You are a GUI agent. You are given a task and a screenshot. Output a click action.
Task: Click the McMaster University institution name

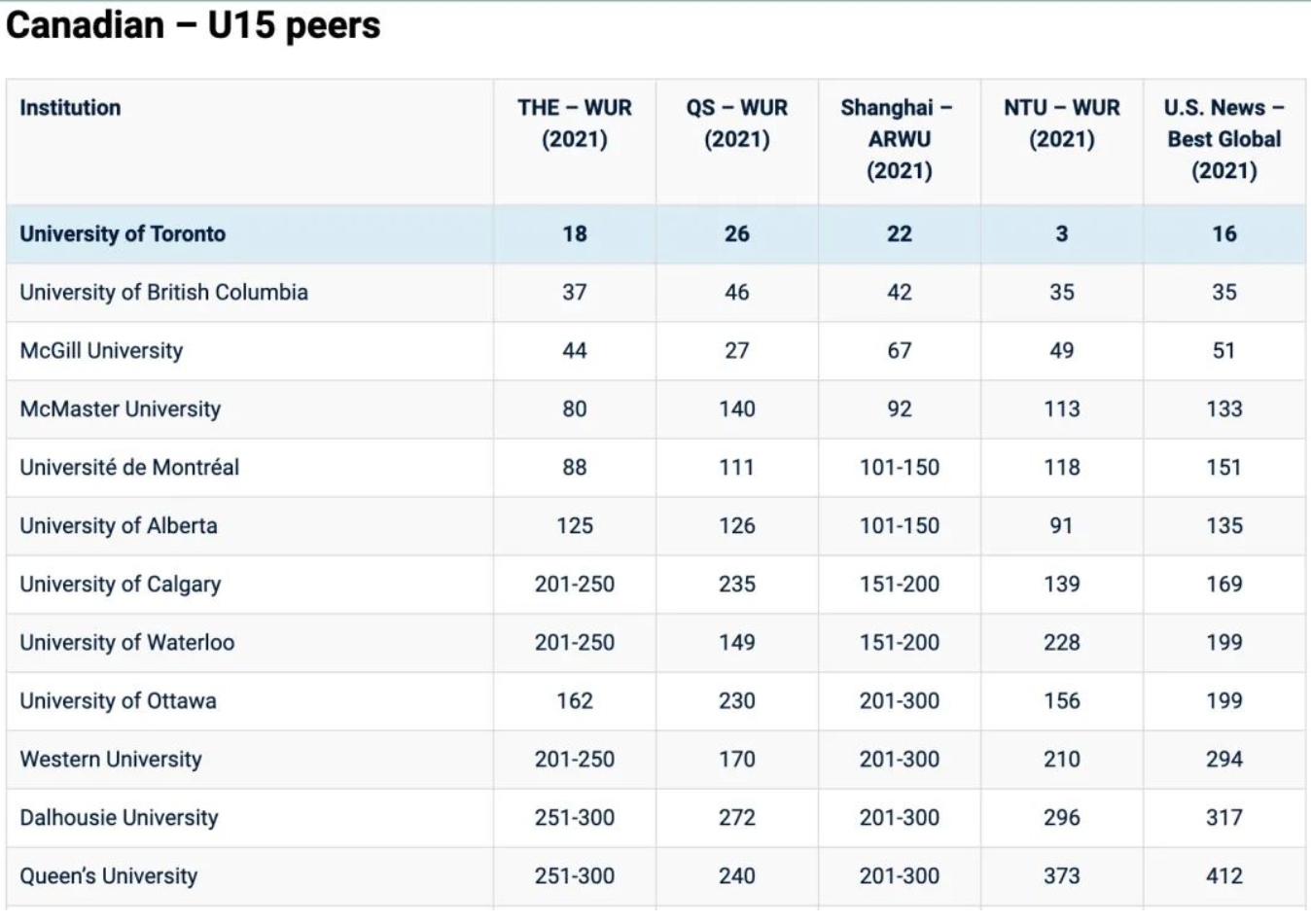tap(120, 409)
